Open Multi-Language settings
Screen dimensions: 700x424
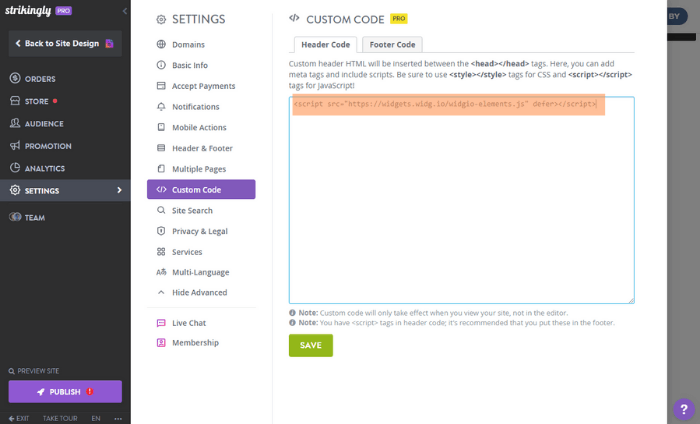201,272
